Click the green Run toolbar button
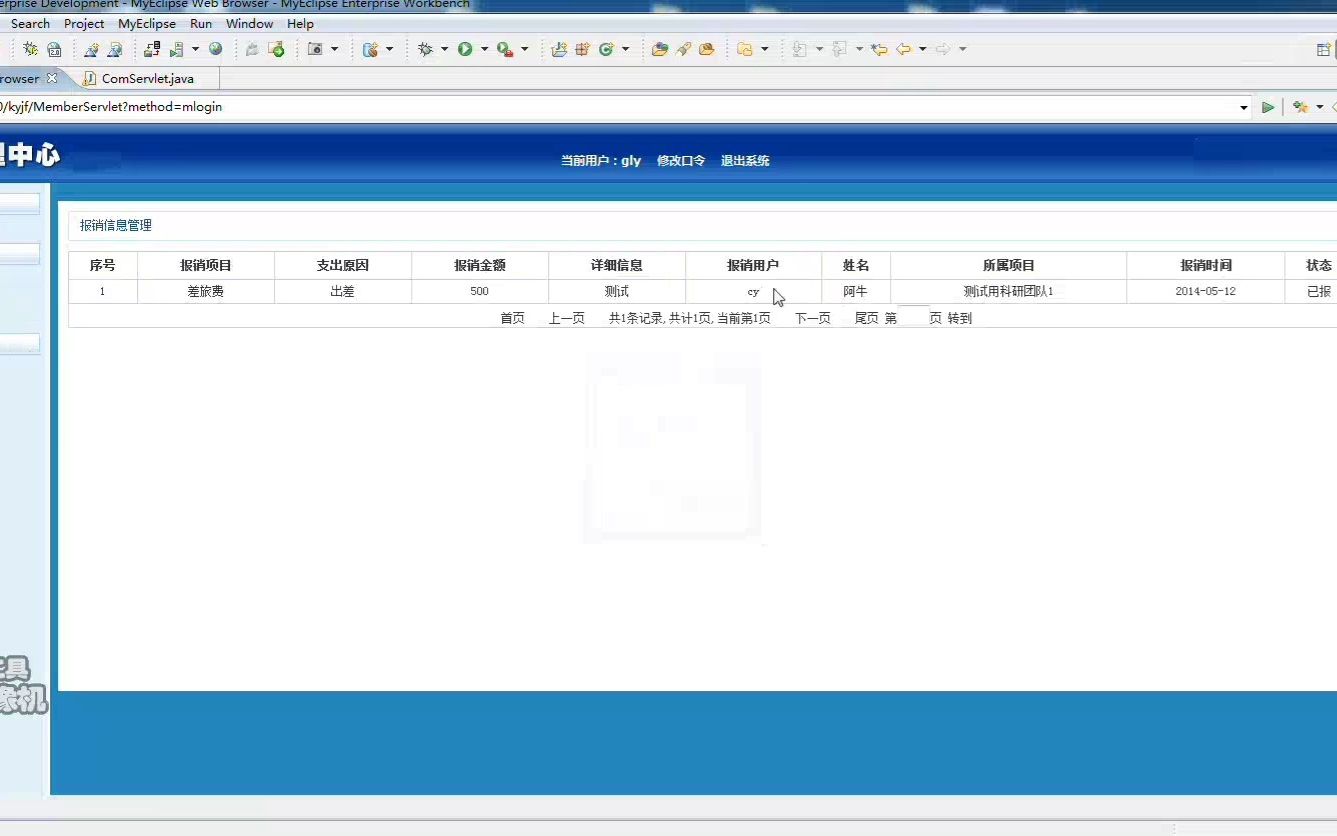The height and width of the screenshot is (836, 1337). [x=465, y=49]
